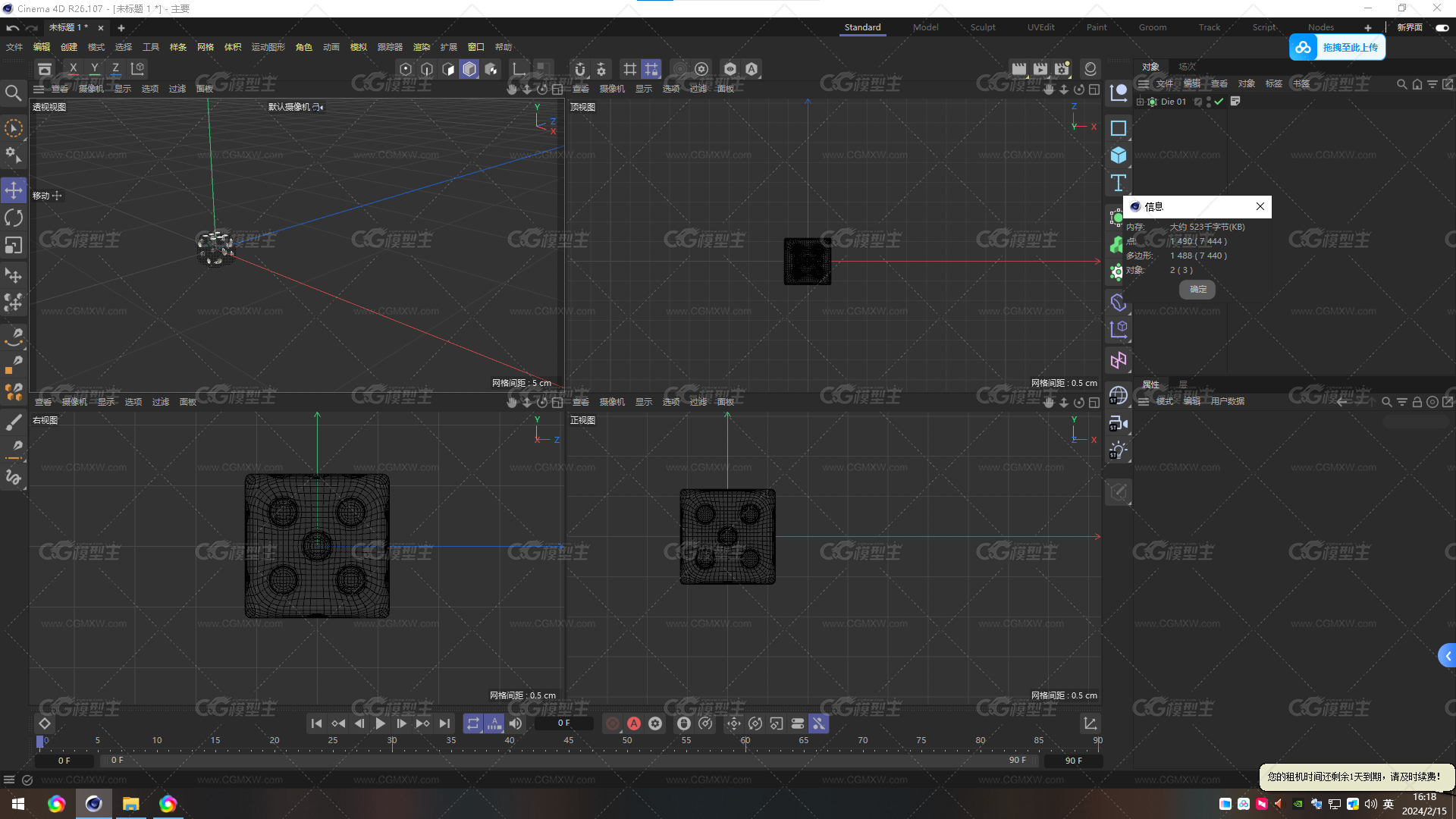
Task: Click the Brush paint tool icon
Action: click(x=14, y=422)
